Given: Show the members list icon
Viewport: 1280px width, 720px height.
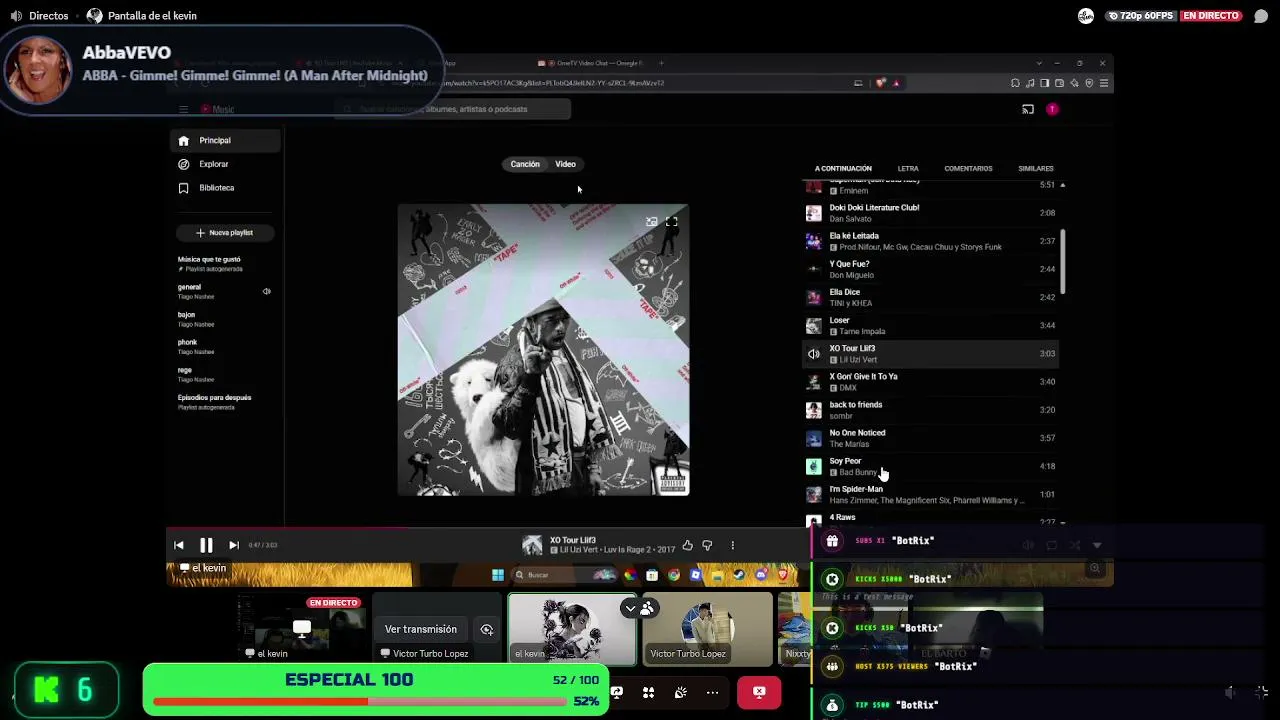Looking at the screenshot, I should (x=647, y=607).
